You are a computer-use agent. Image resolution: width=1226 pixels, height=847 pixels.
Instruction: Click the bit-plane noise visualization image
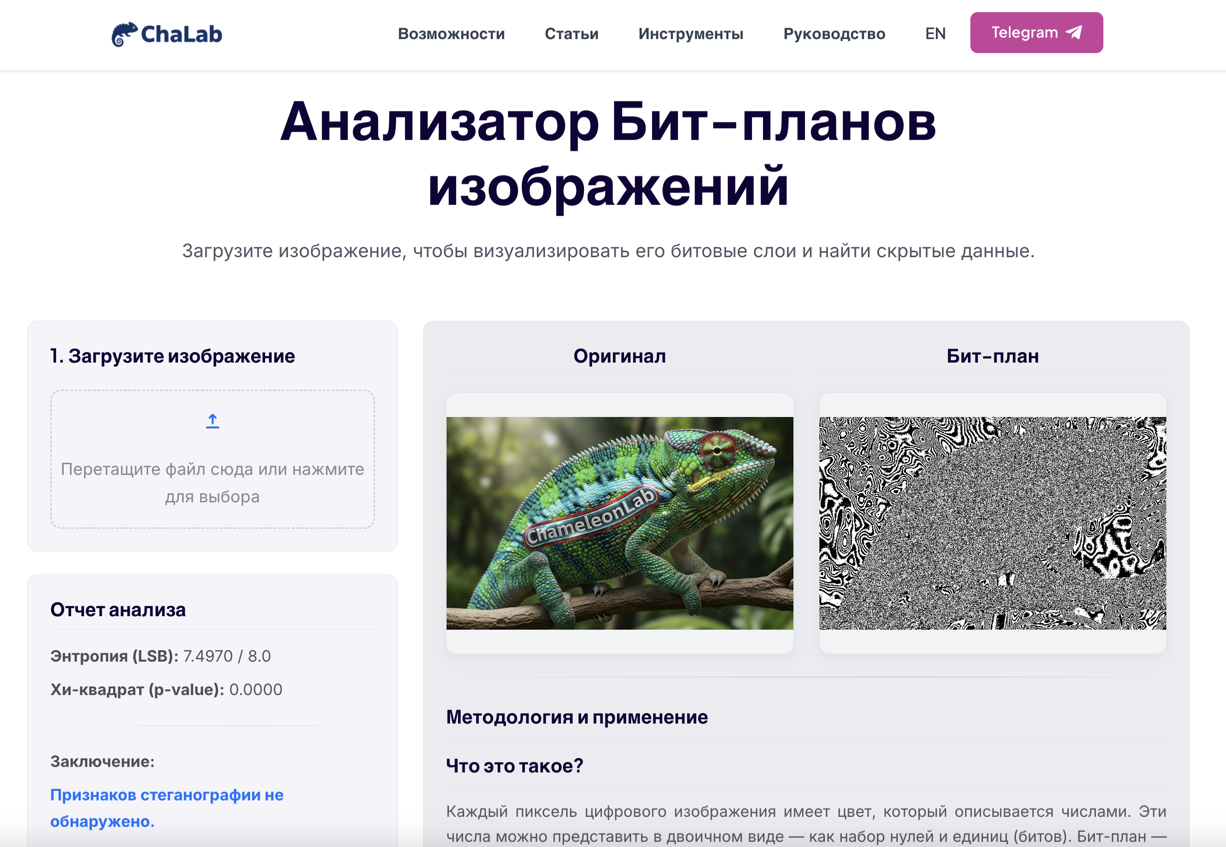992,522
